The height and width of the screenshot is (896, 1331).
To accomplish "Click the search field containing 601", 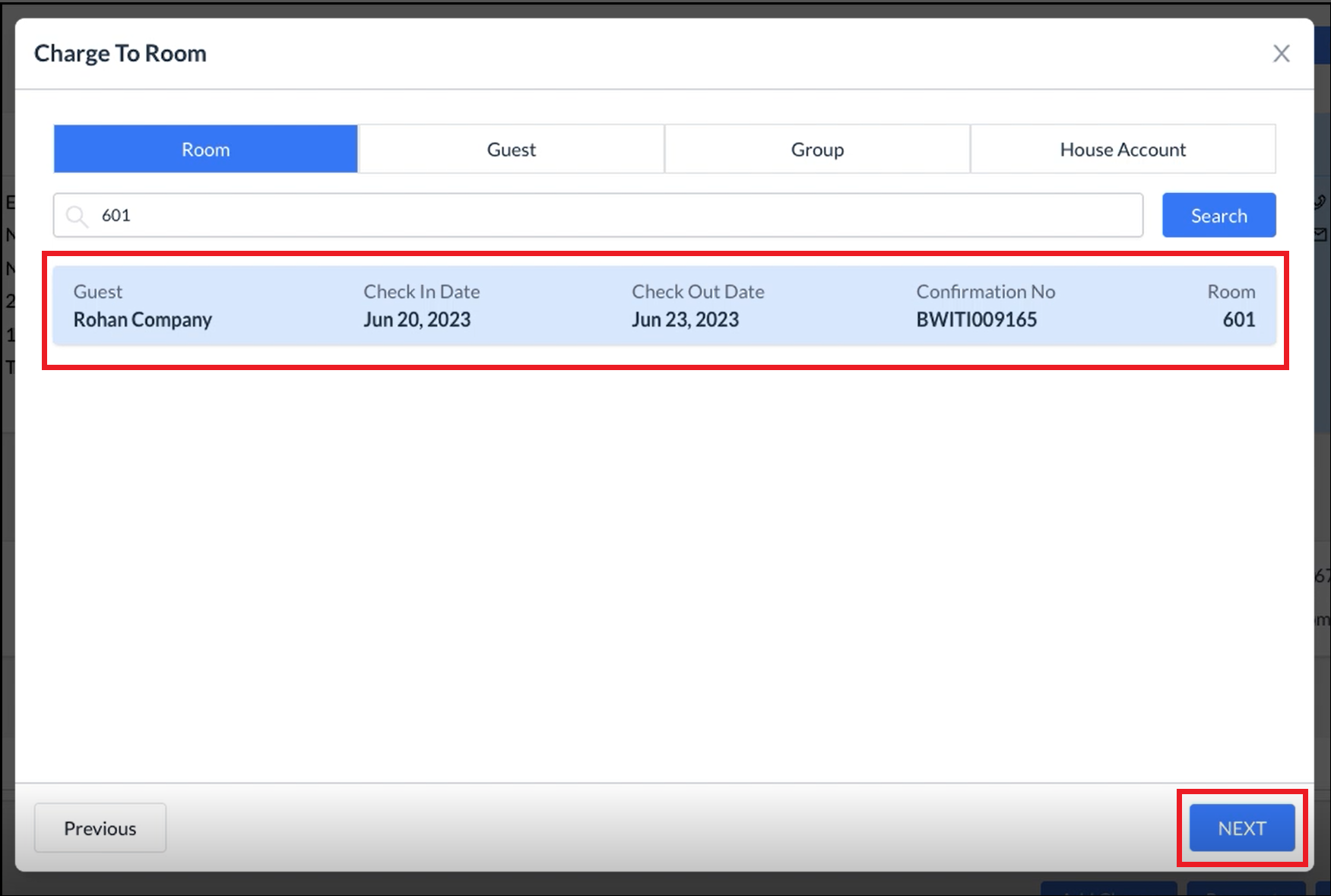I will pyautogui.click(x=608, y=216).
